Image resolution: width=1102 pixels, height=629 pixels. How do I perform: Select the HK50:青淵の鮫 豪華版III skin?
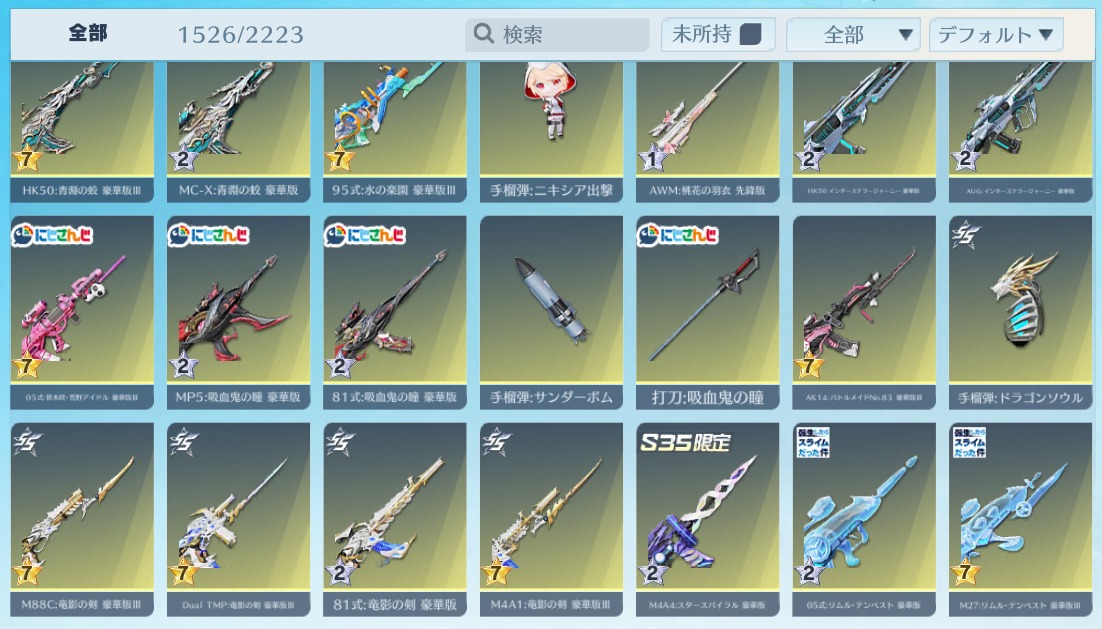82,131
